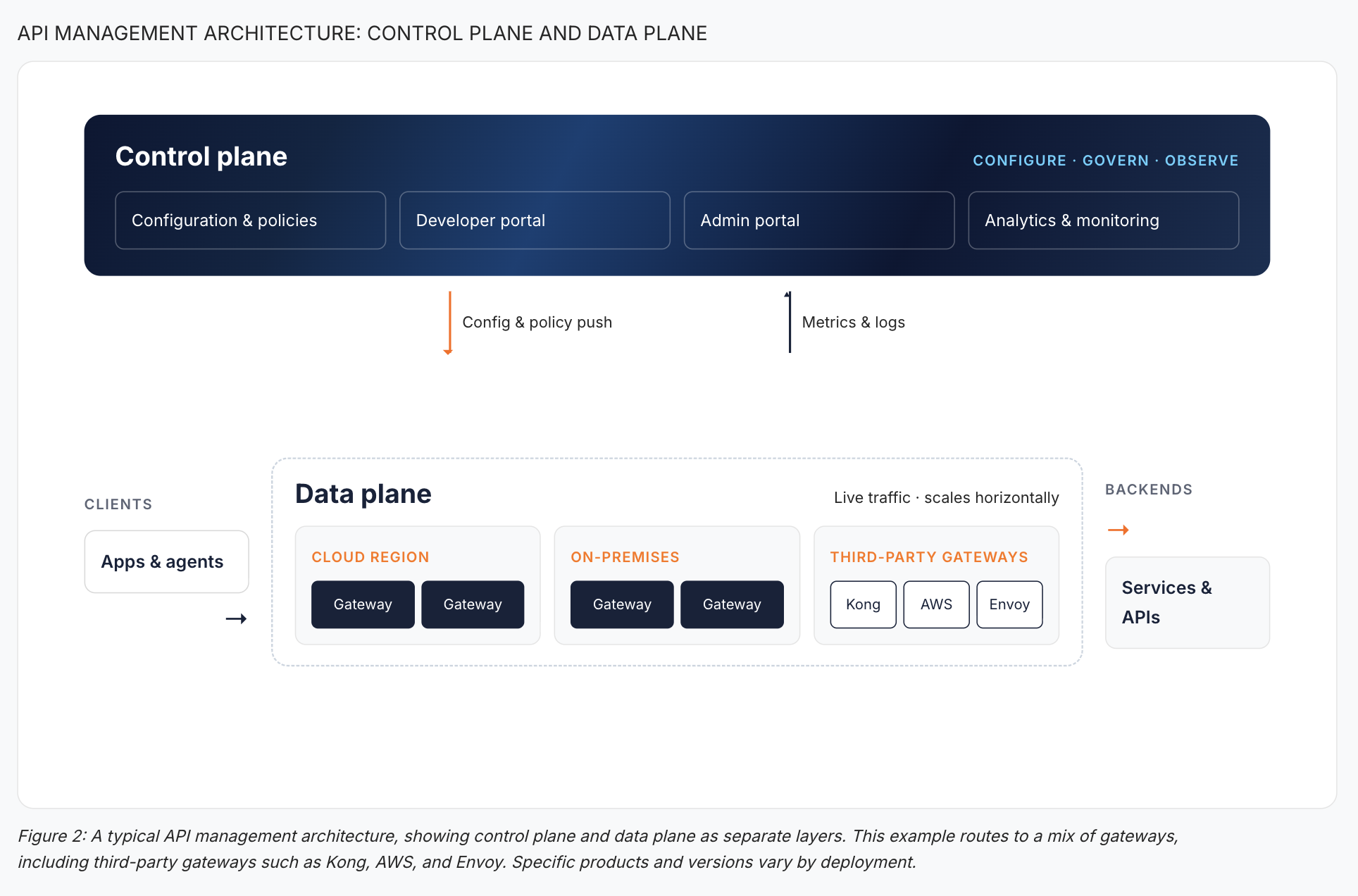Screen dimensions: 1358x896
Task: Click the Figure 2 caption text
Action: pos(598,849)
